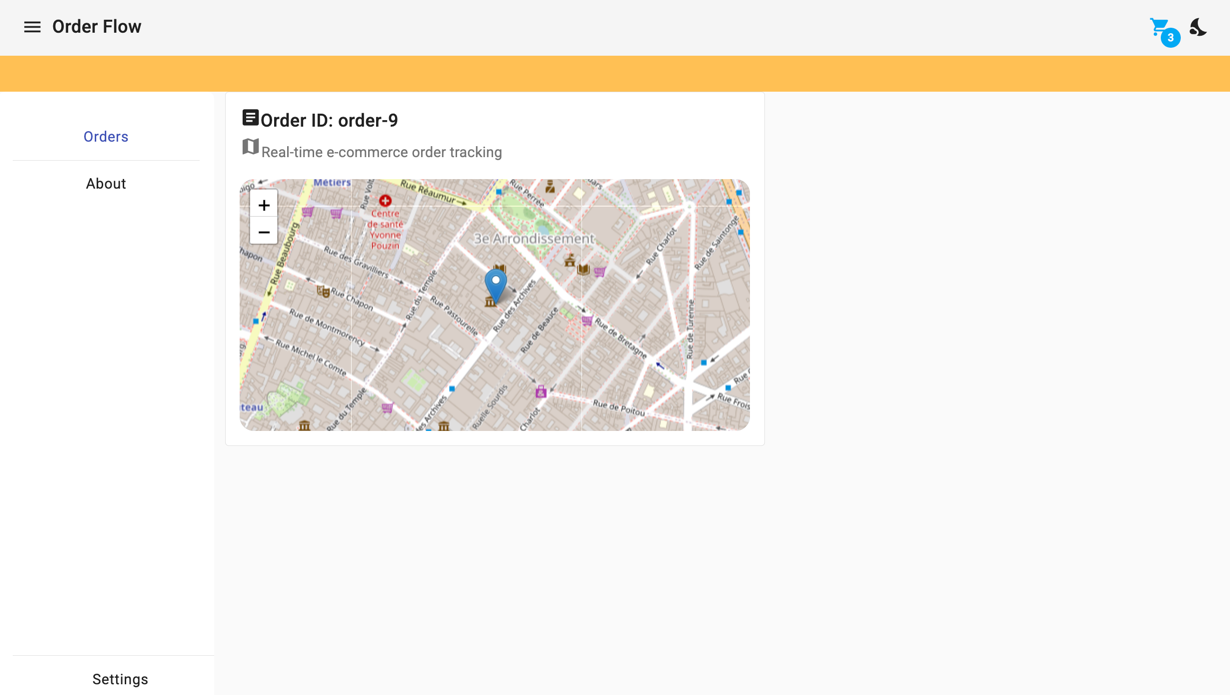Click the Métiers label on the map

click(334, 183)
